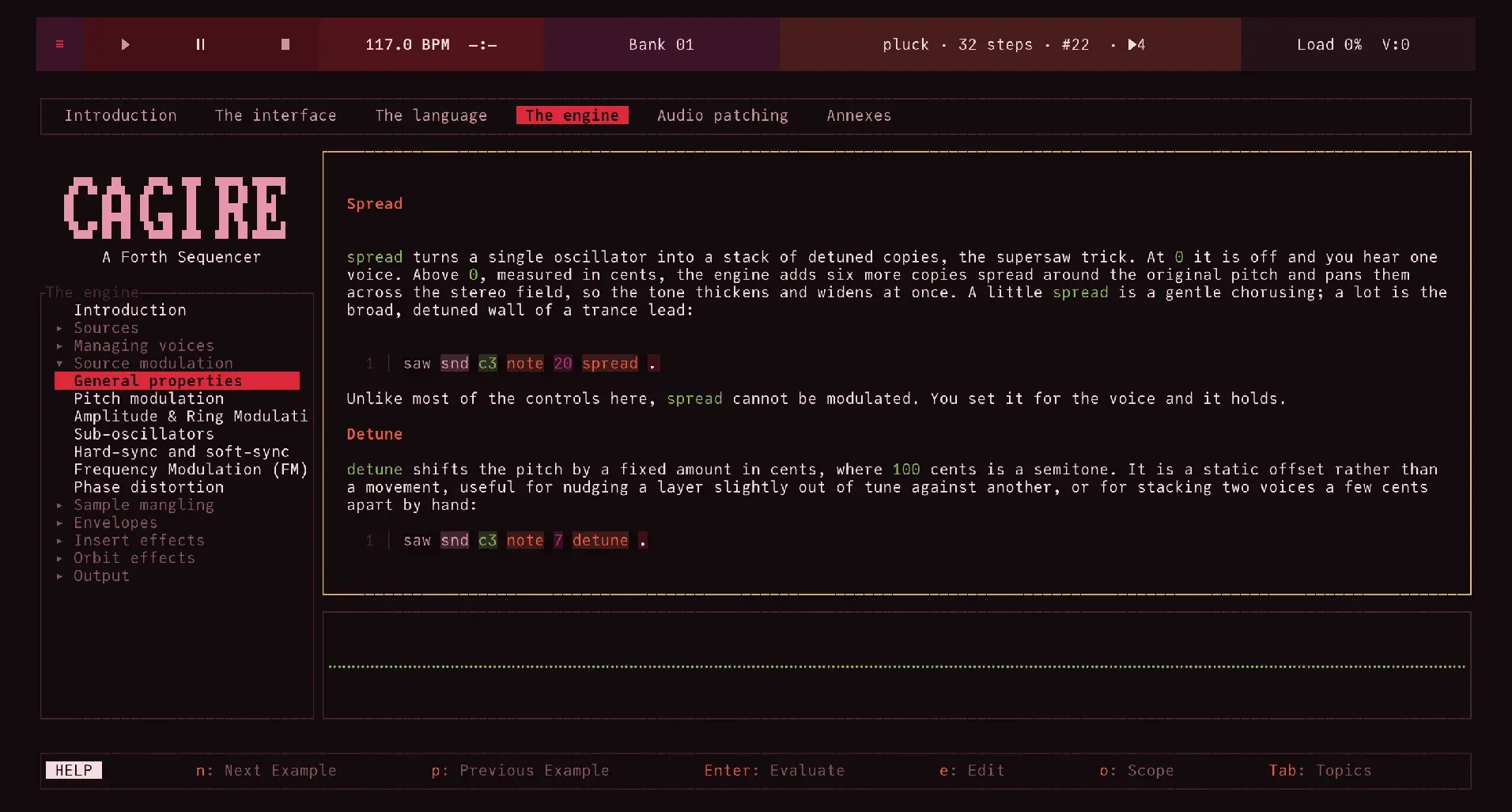Click the 117.0 BPM tempo display

pyautogui.click(x=407, y=44)
